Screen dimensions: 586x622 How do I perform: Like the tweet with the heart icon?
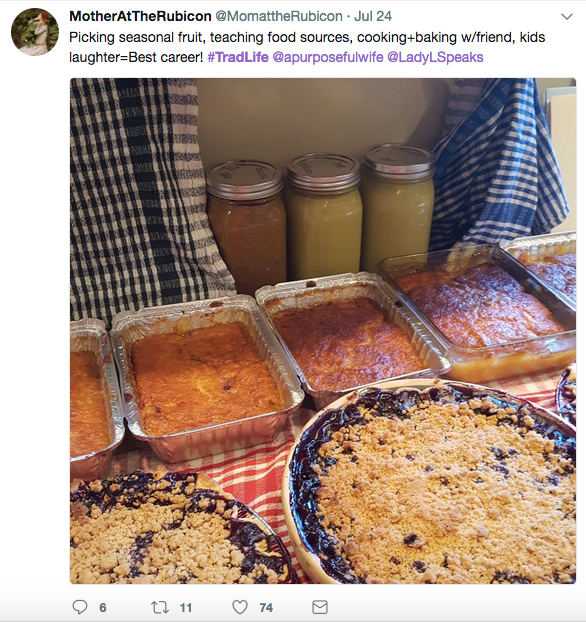point(240,607)
